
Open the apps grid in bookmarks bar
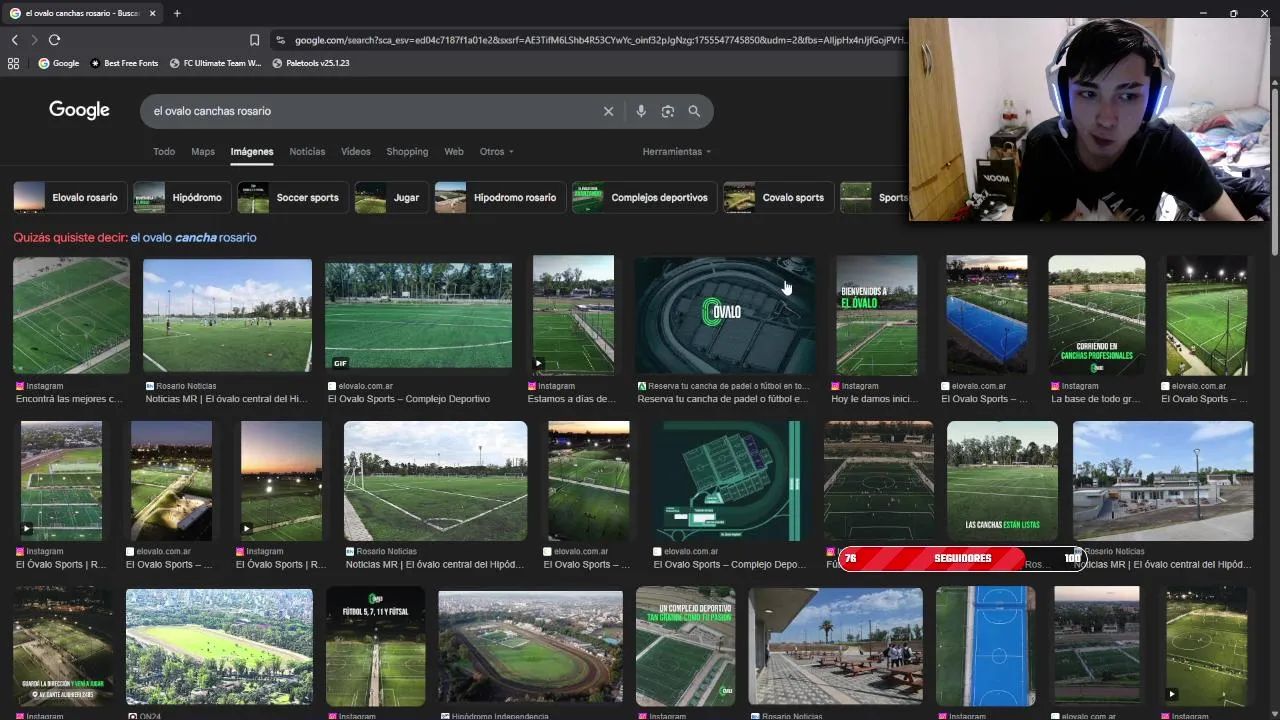[x=13, y=63]
